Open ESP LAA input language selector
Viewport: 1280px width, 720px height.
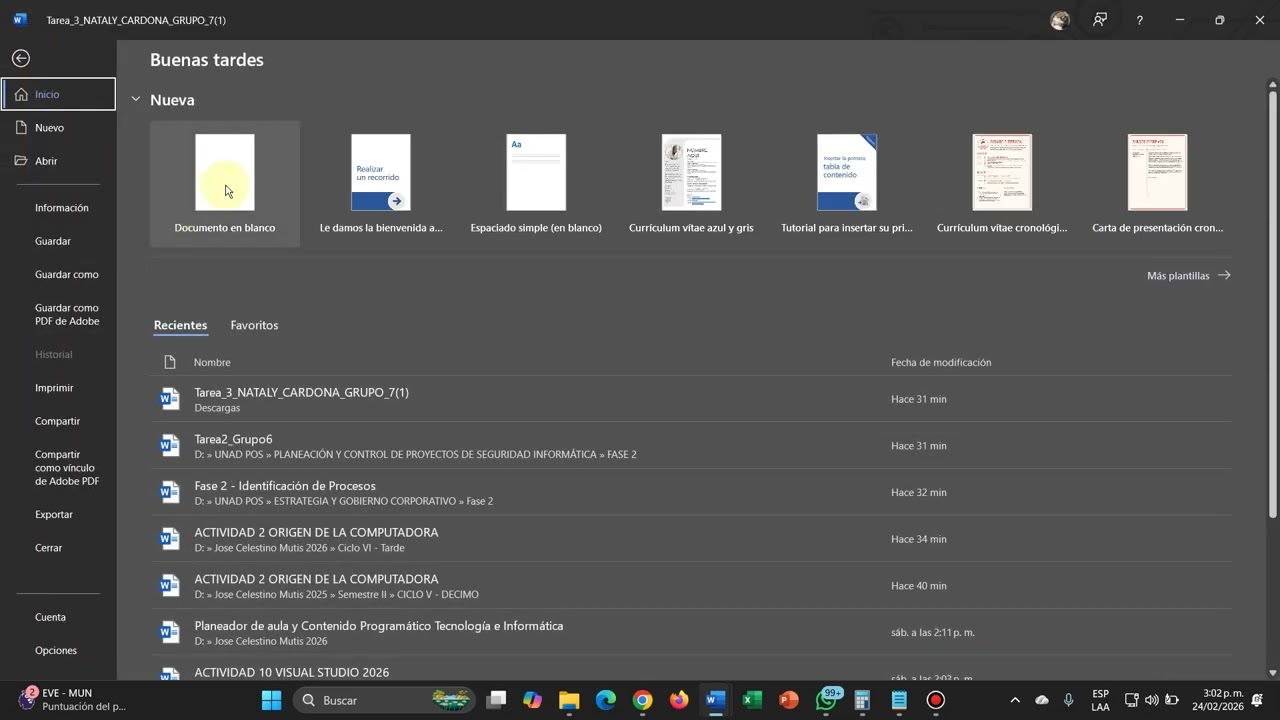point(1100,700)
